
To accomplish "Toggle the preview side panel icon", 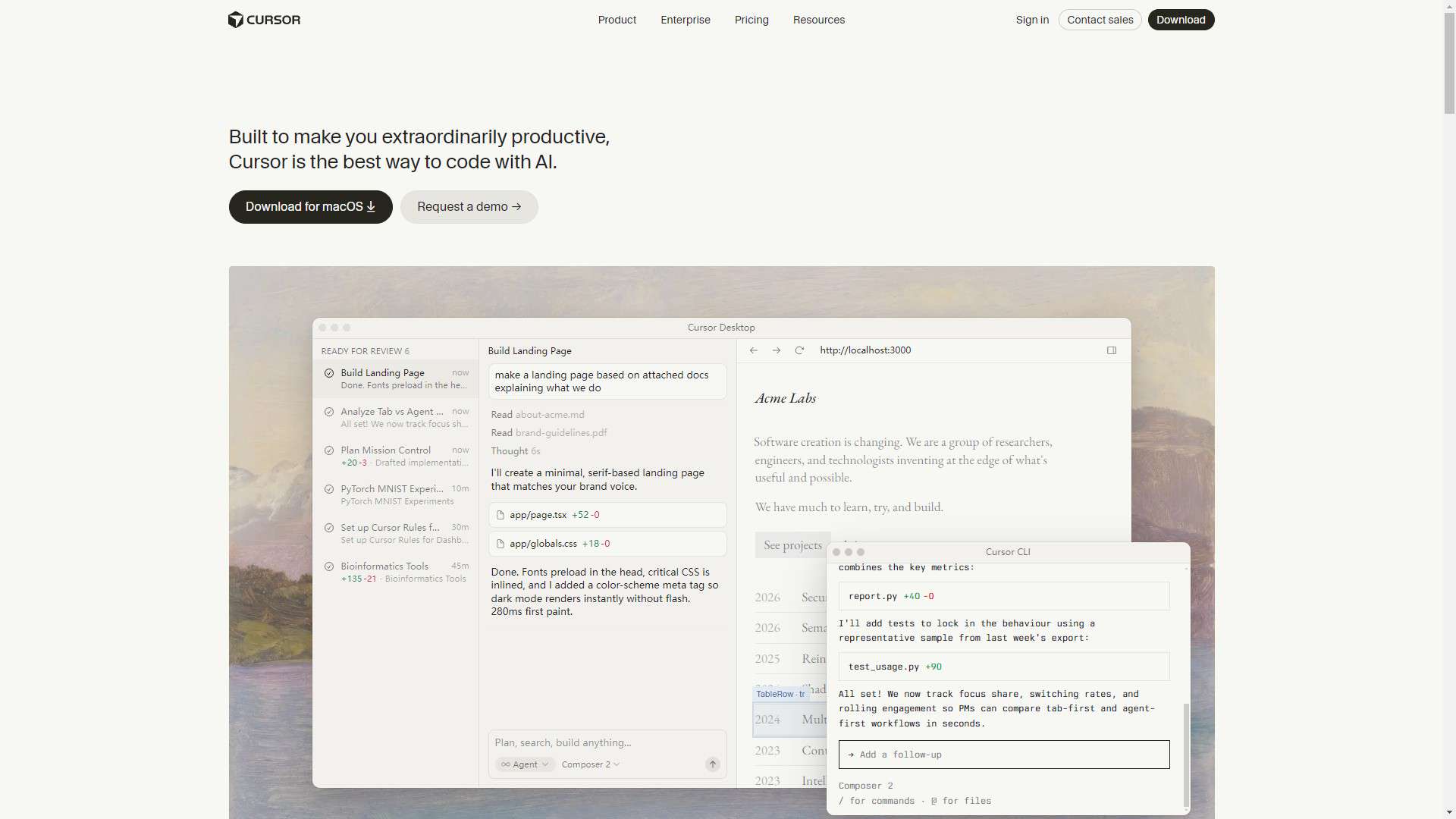I will click(x=1112, y=350).
